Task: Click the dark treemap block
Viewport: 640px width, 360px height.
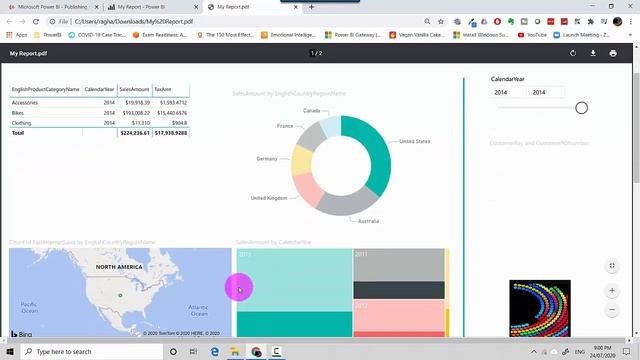Action: [399, 290]
